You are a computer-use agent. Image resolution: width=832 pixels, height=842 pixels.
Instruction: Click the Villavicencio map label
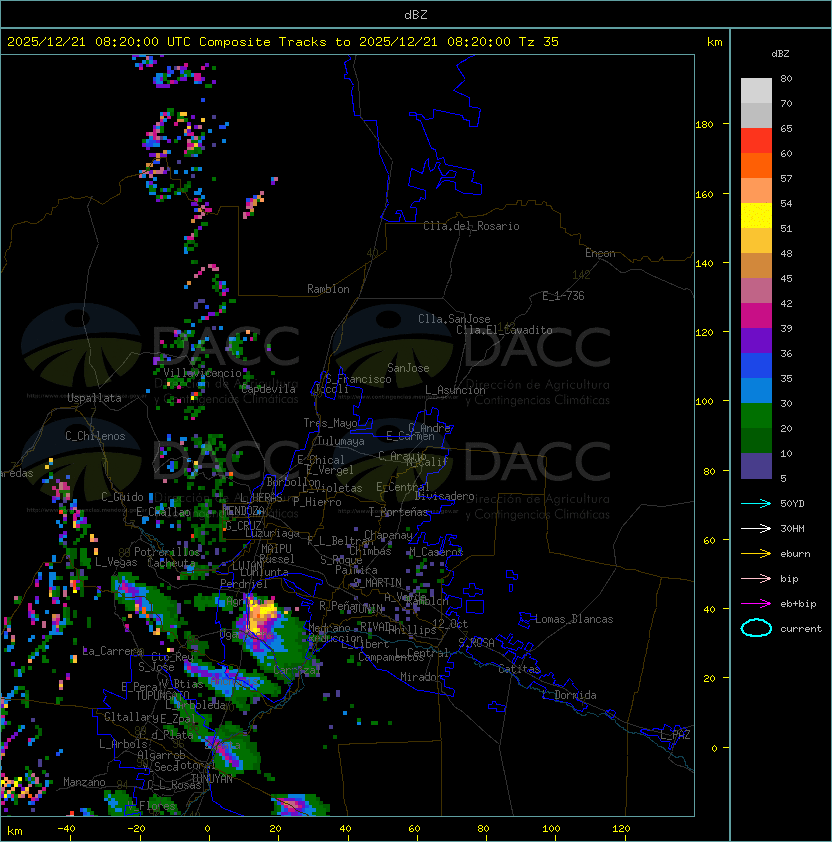coord(202,373)
